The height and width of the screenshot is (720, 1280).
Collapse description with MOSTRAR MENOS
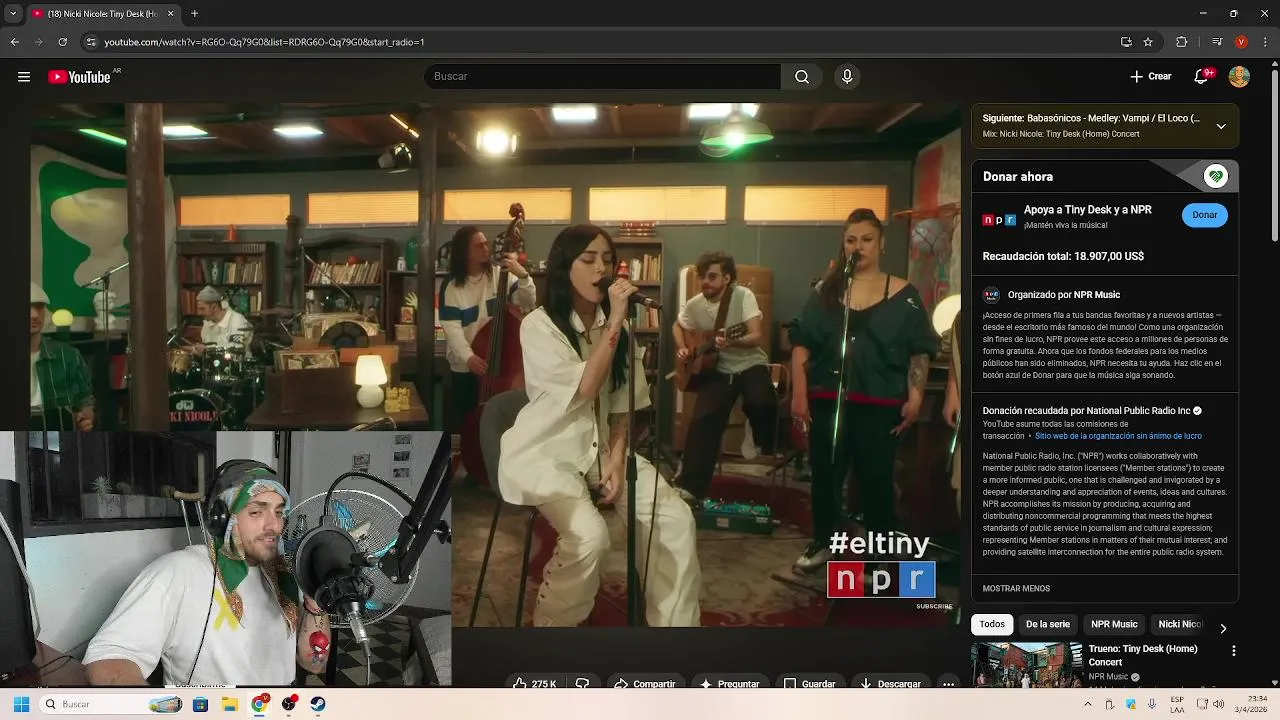(x=1016, y=589)
